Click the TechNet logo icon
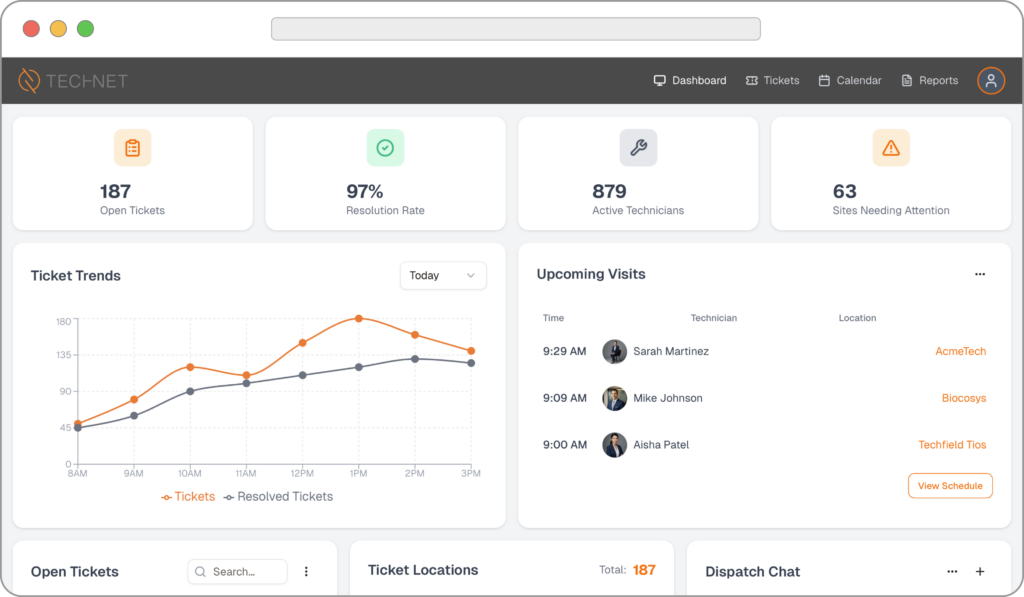 (30, 81)
